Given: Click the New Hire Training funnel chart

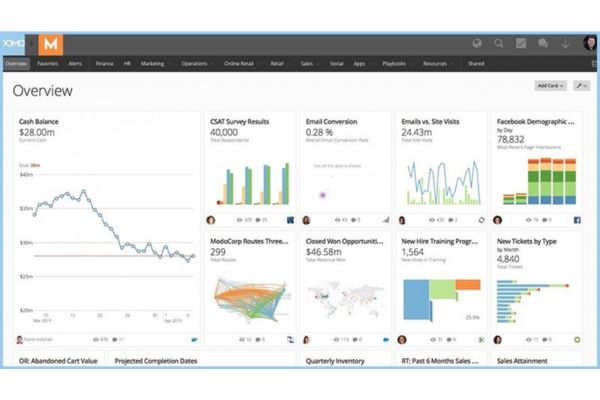Looking at the screenshot, I should point(442,300).
